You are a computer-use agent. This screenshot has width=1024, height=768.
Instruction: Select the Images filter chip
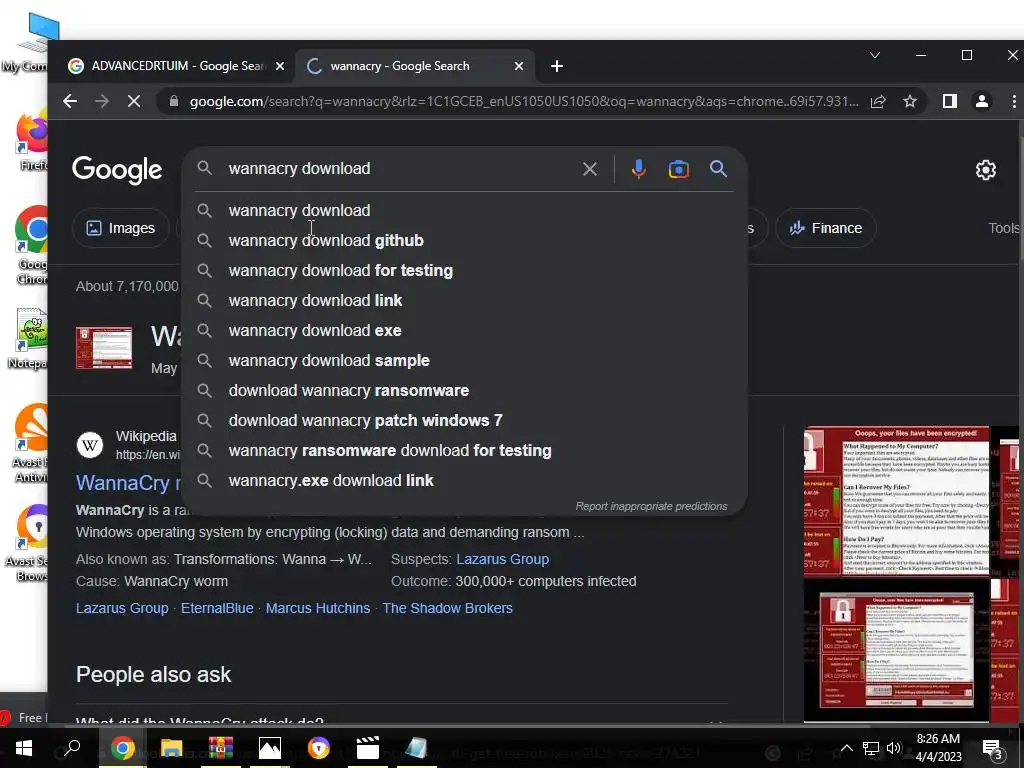coord(121,228)
